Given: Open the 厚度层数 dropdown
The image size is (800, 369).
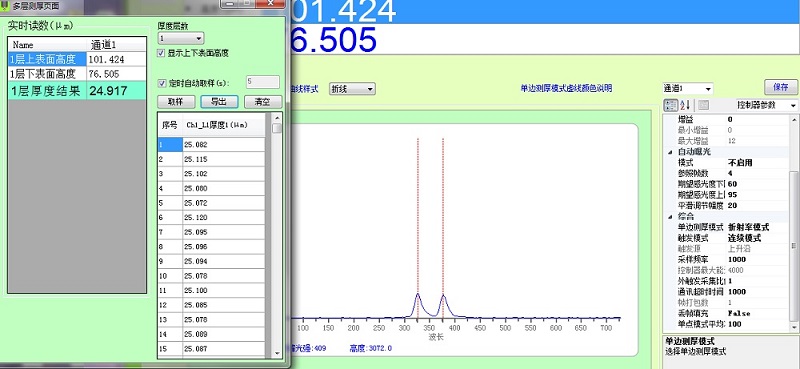Looking at the screenshot, I should coord(181,38).
